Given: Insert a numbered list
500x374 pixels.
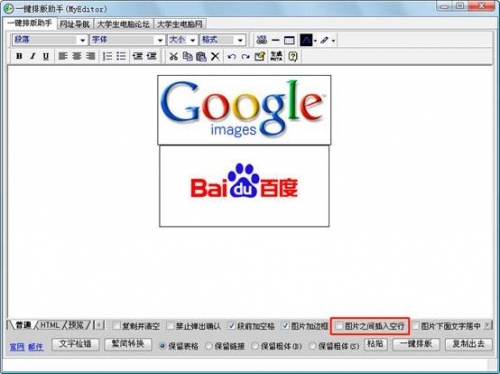Looking at the screenshot, I should 107,56.
